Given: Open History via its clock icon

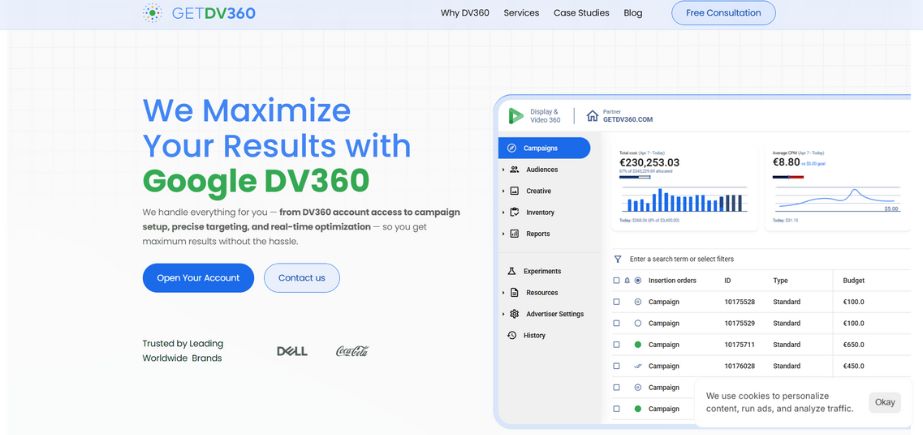Looking at the screenshot, I should pyautogui.click(x=512, y=335).
